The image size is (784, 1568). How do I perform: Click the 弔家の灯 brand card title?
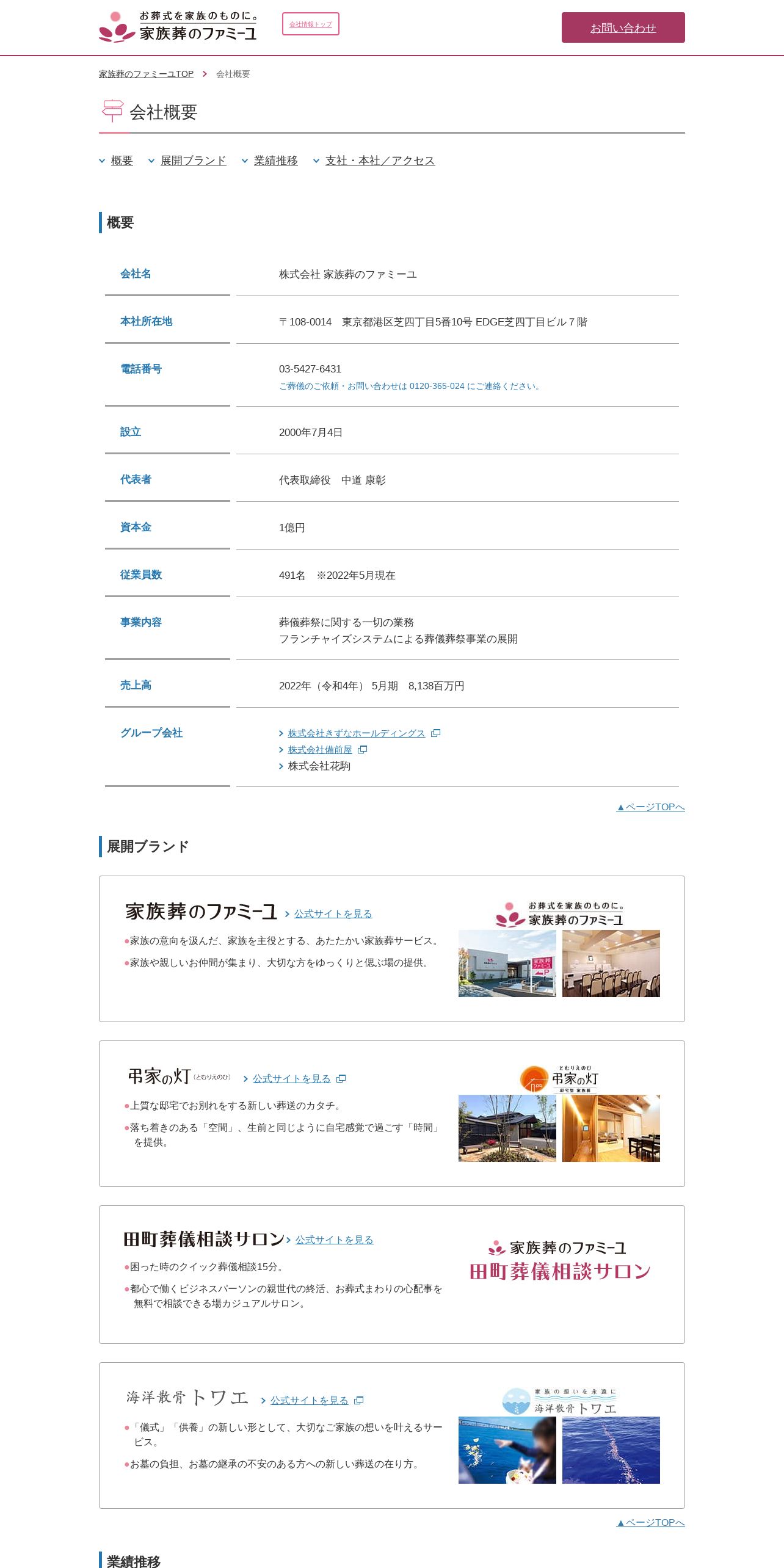pyautogui.click(x=178, y=1076)
